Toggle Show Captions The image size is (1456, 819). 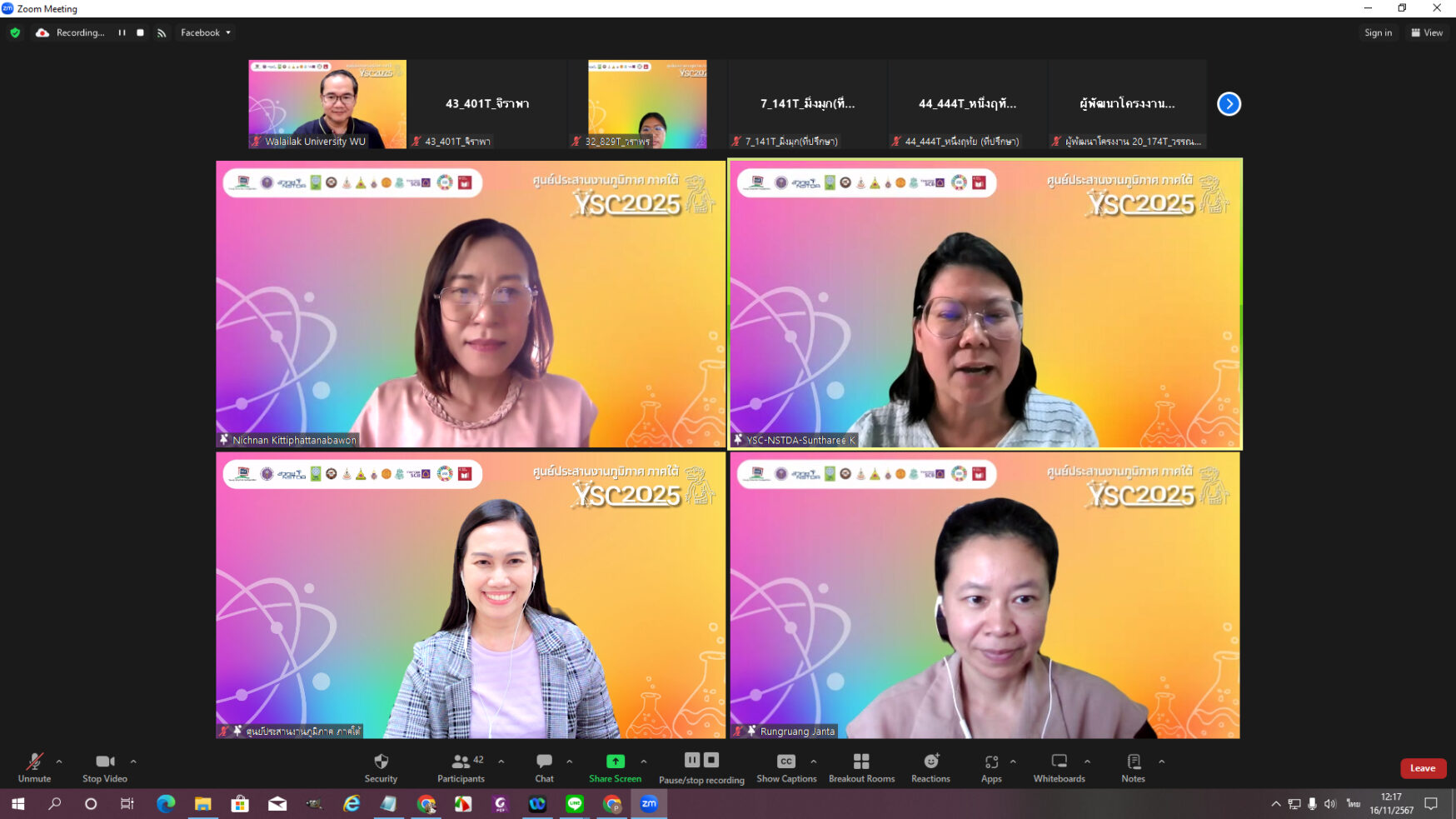(x=785, y=762)
